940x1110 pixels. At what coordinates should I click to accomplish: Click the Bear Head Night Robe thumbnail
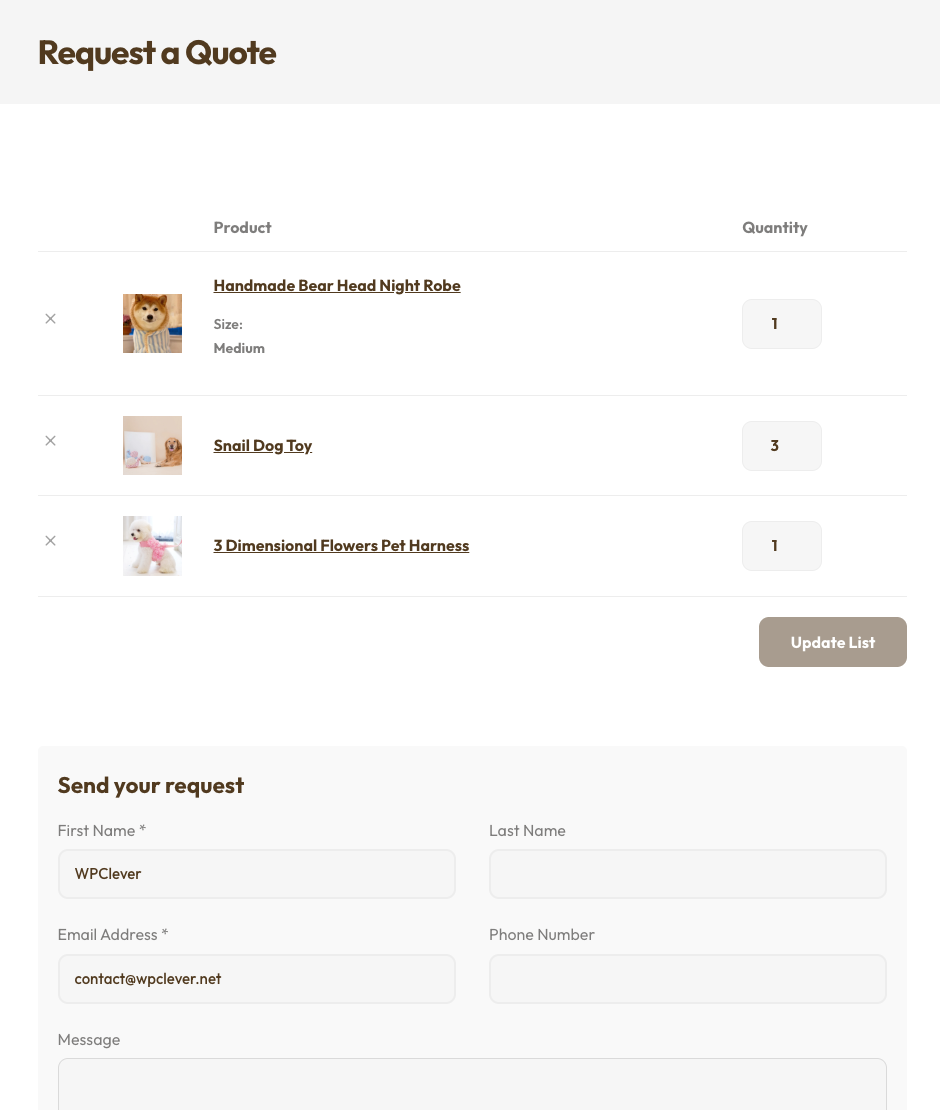click(x=152, y=323)
